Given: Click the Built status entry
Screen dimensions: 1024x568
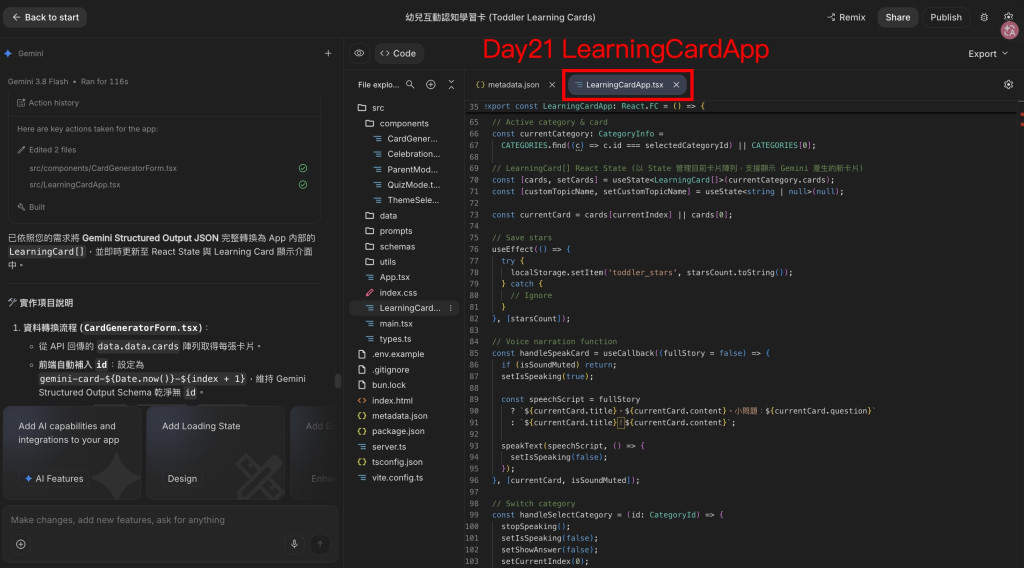Looking at the screenshot, I should click(x=31, y=207).
